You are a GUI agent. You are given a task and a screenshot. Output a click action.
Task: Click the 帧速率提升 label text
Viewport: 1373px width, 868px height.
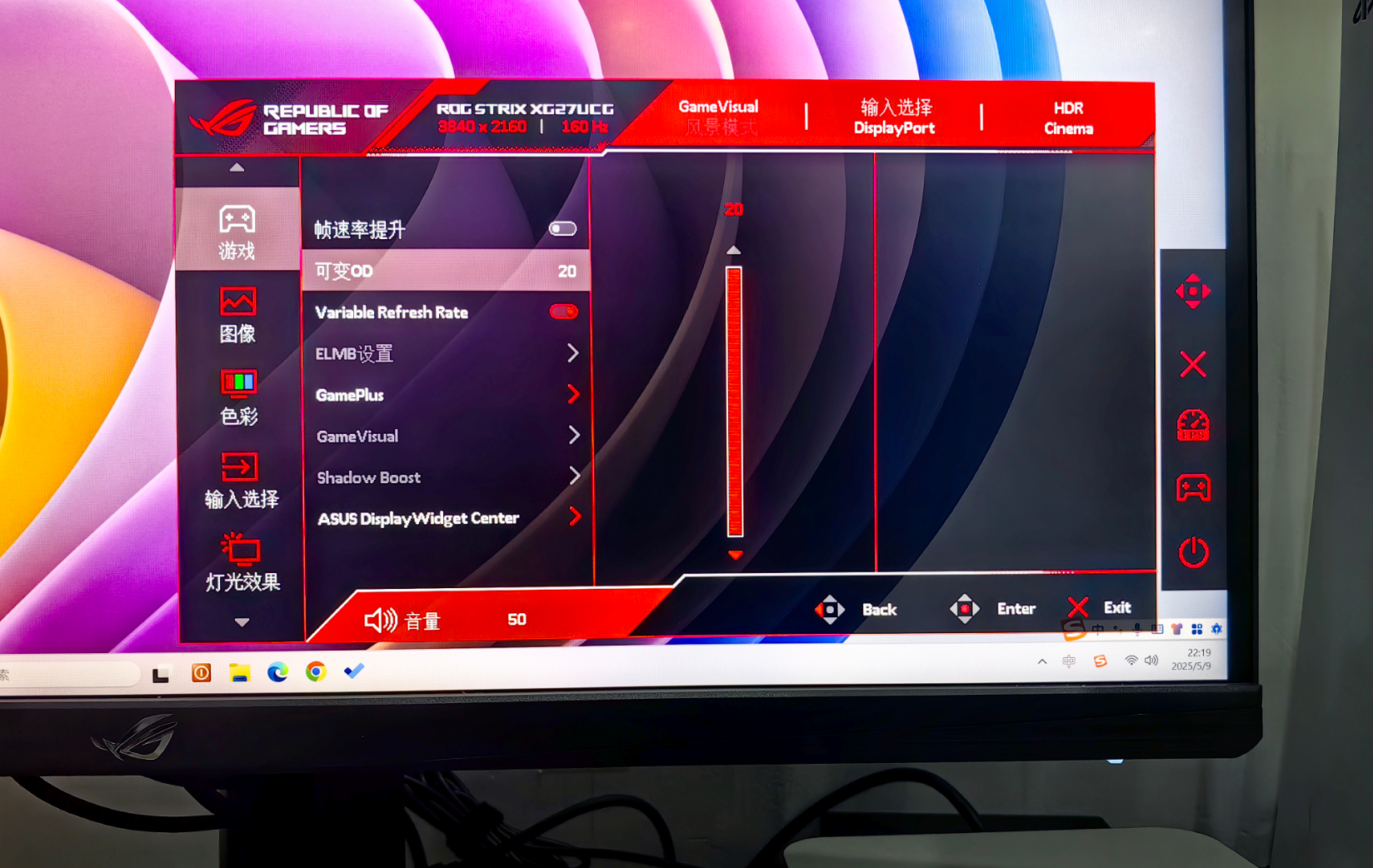tap(359, 230)
